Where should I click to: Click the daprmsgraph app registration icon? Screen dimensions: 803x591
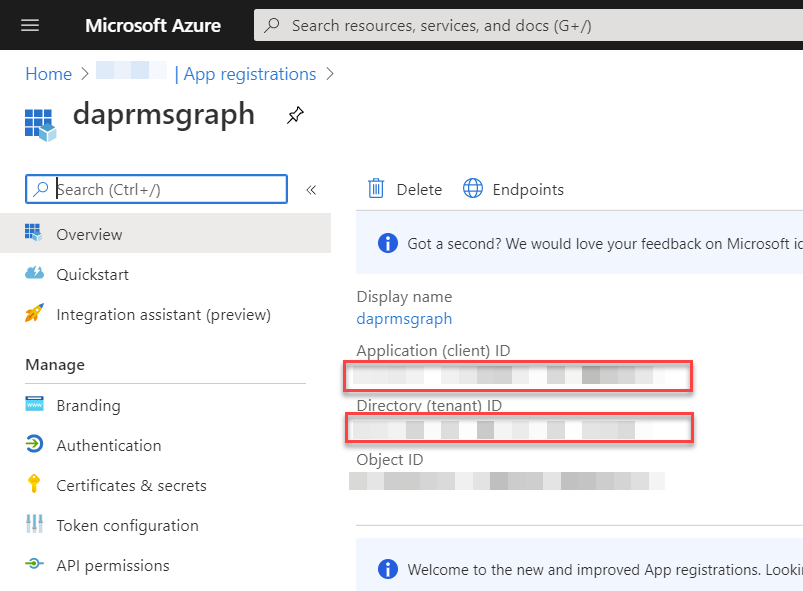click(40, 125)
